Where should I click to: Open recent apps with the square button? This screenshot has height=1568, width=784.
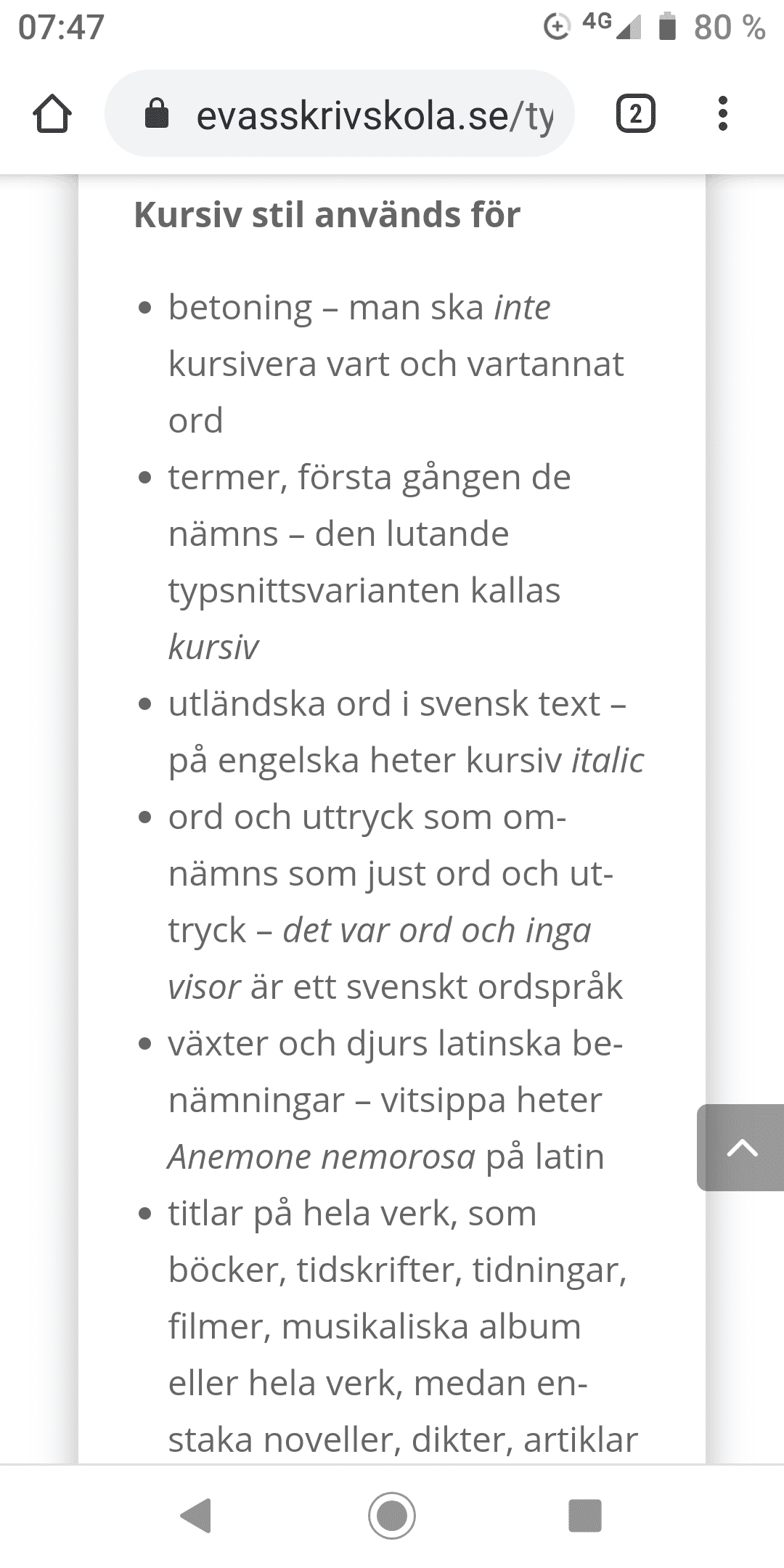584,1516
